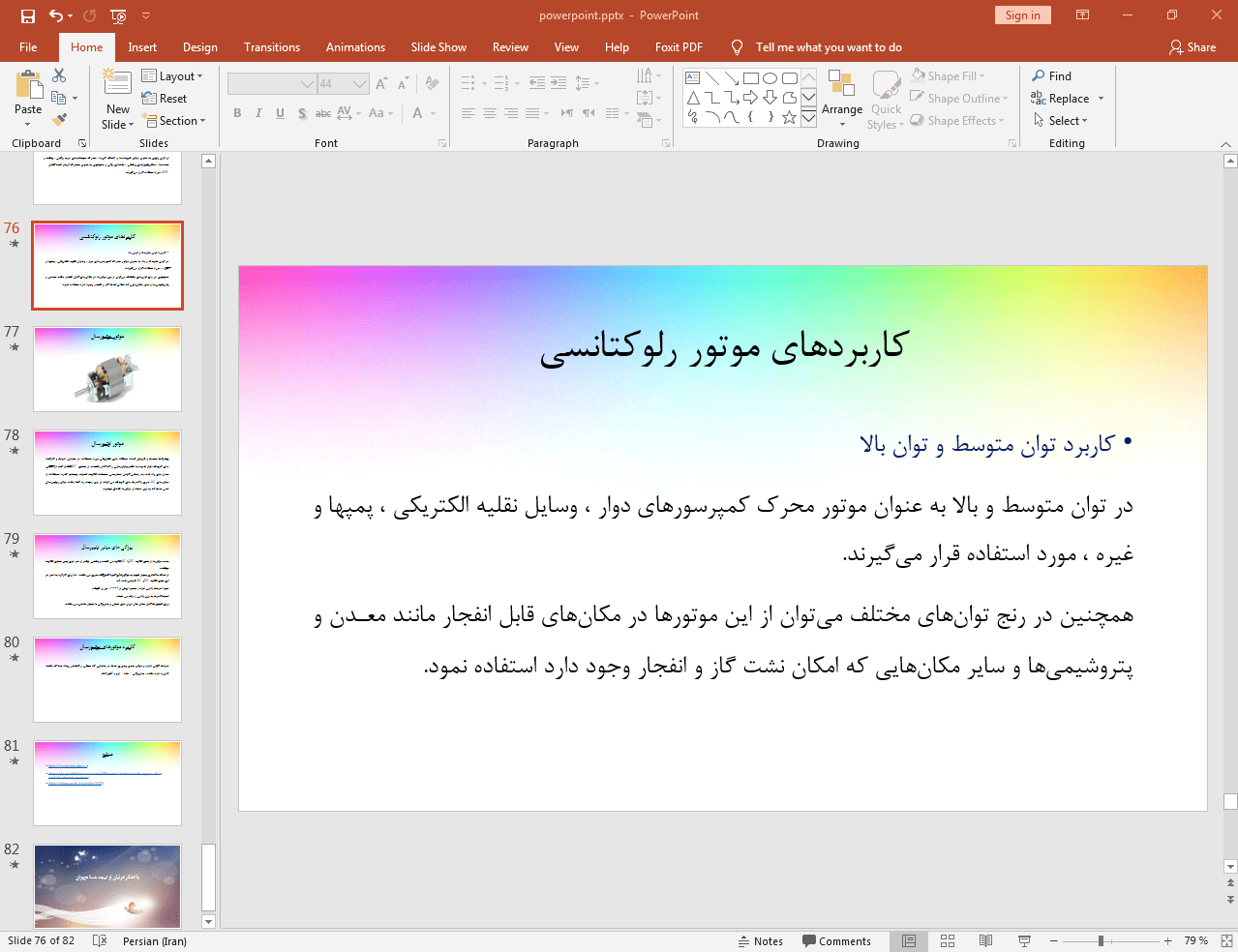
Task: Switch to the Design tab
Action: pyautogui.click(x=200, y=46)
